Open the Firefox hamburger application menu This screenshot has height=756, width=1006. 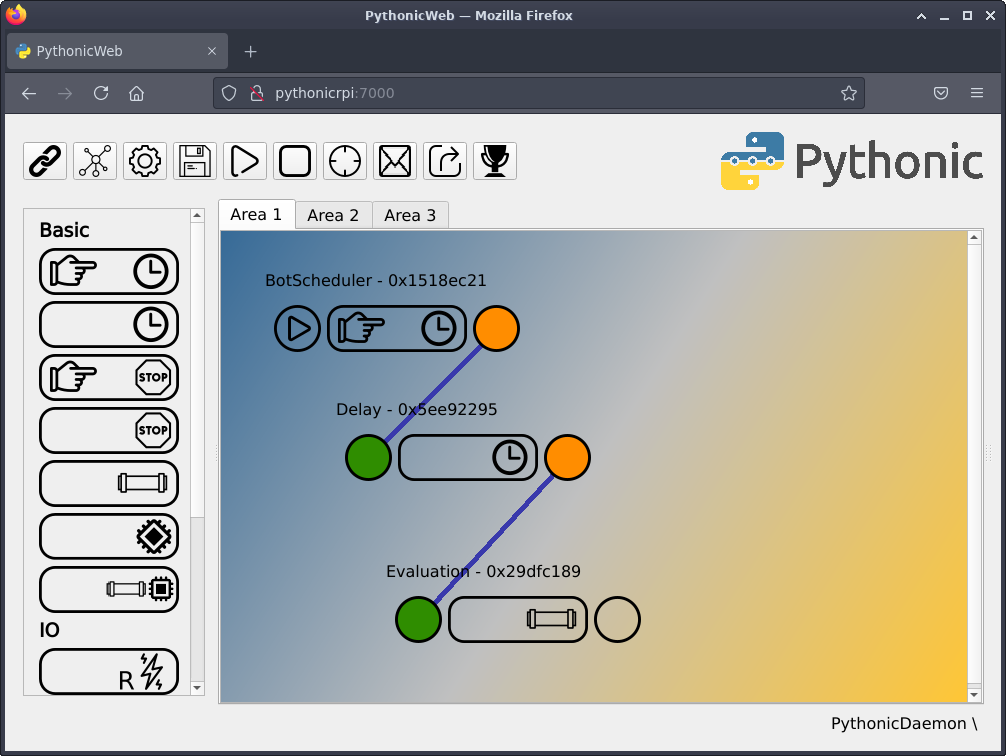click(x=976, y=92)
